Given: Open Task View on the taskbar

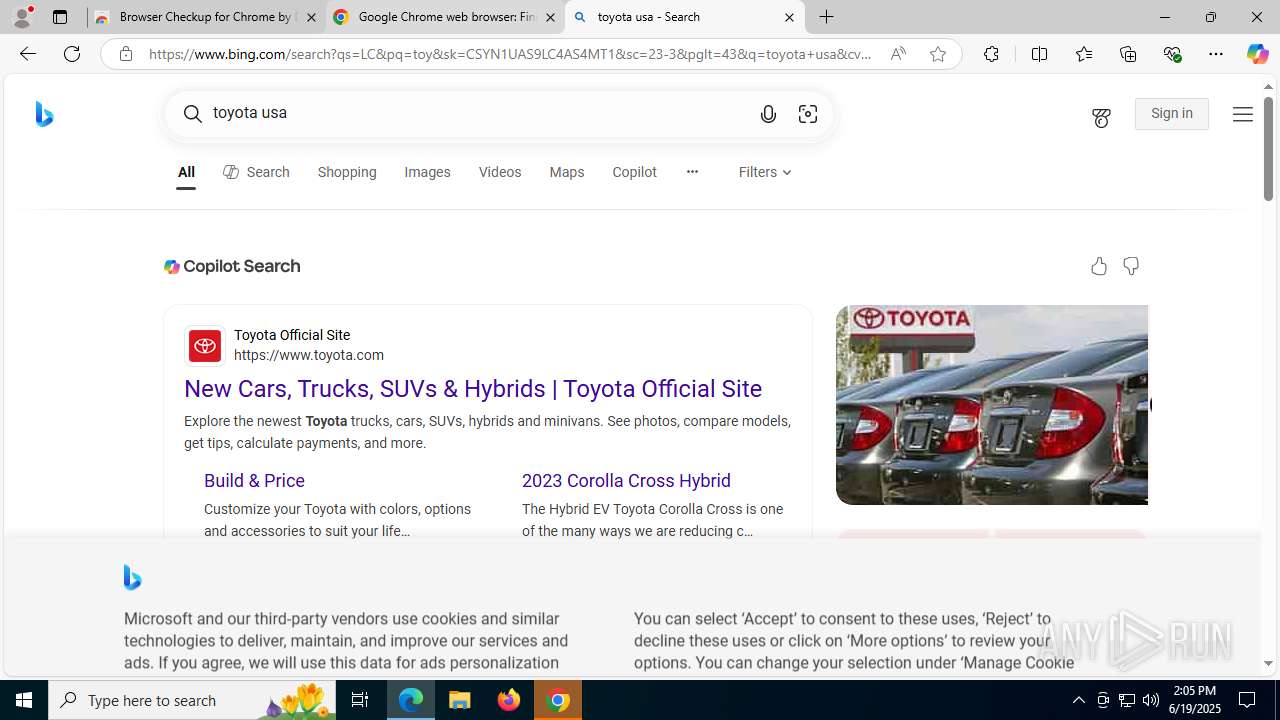Looking at the screenshot, I should pyautogui.click(x=360, y=700).
